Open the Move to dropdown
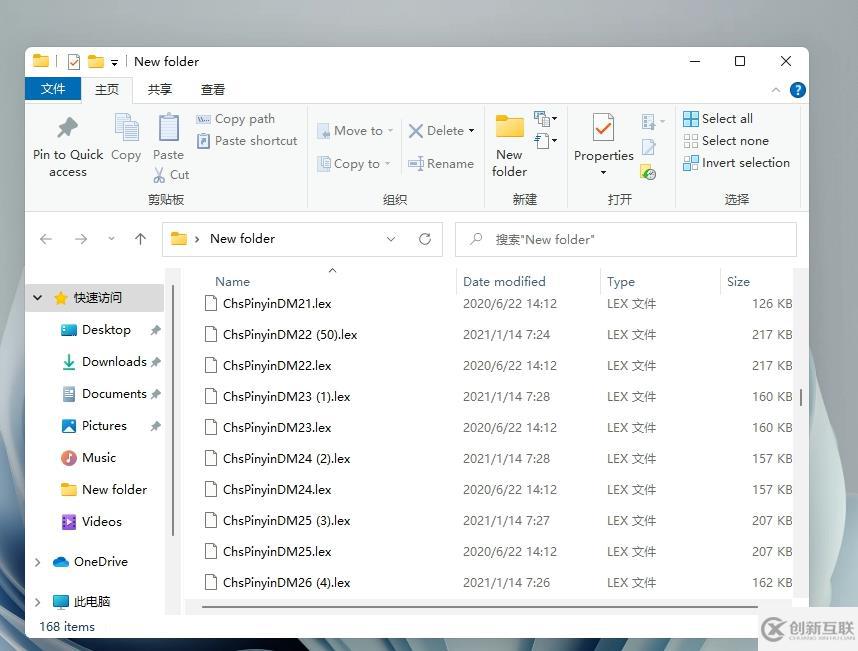This screenshot has width=858, height=651. click(x=355, y=130)
